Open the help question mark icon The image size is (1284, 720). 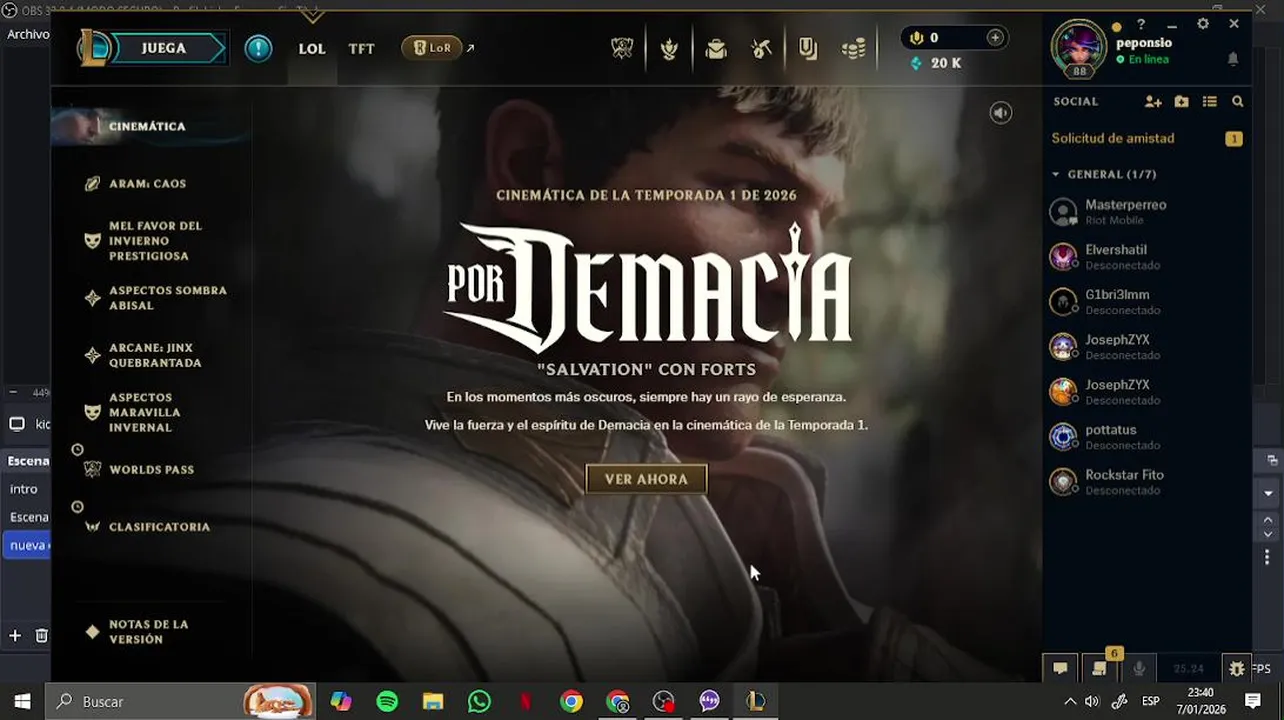1141,25
